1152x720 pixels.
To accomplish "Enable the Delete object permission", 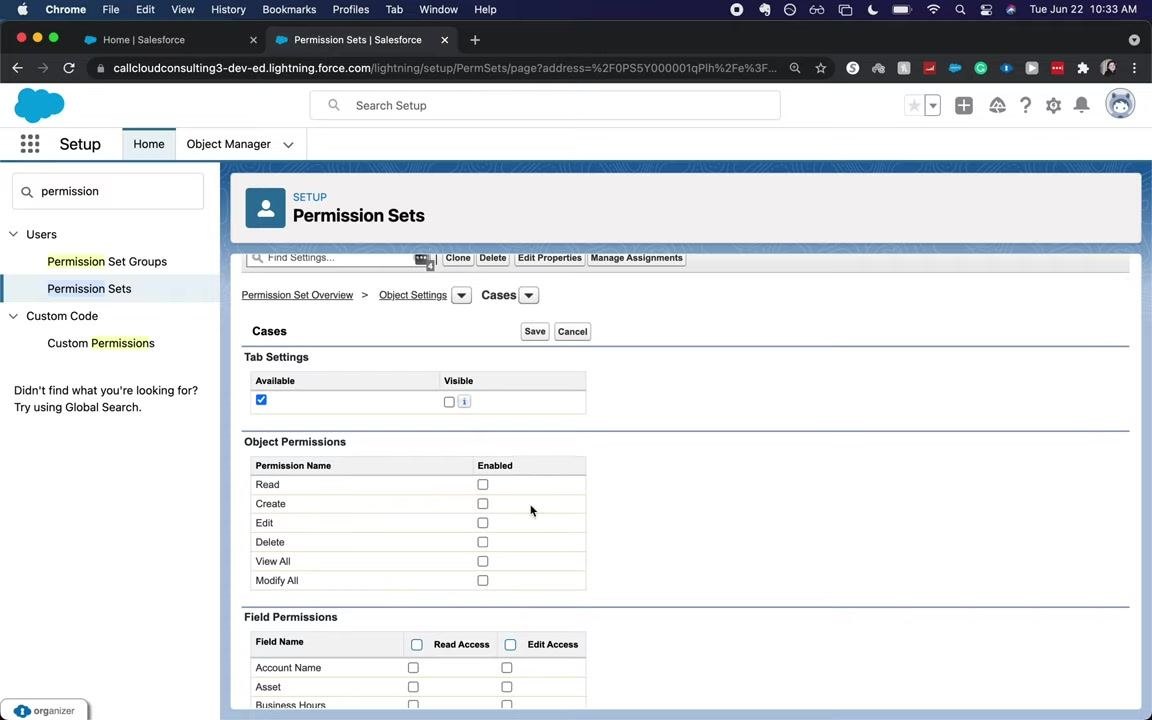I will pos(483,542).
